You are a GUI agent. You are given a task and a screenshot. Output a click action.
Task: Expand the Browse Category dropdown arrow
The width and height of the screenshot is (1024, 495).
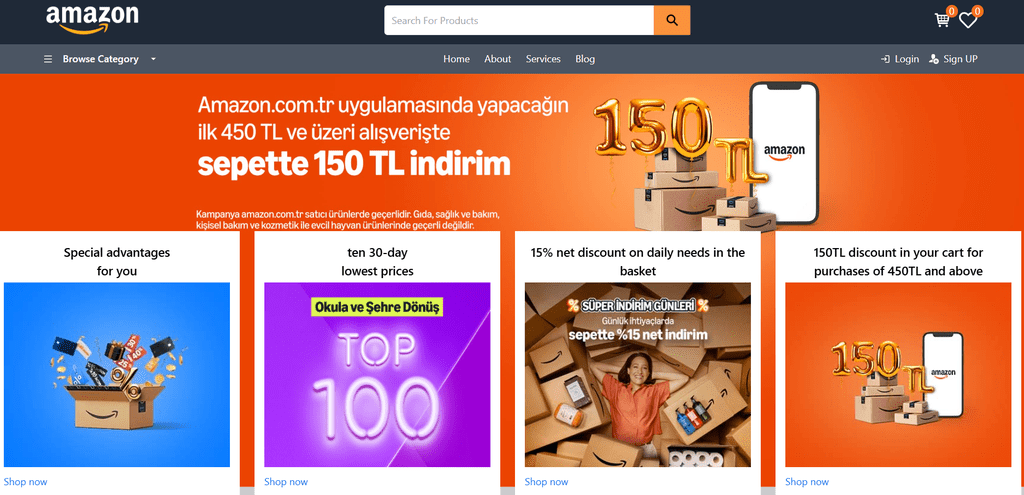pyautogui.click(x=153, y=59)
